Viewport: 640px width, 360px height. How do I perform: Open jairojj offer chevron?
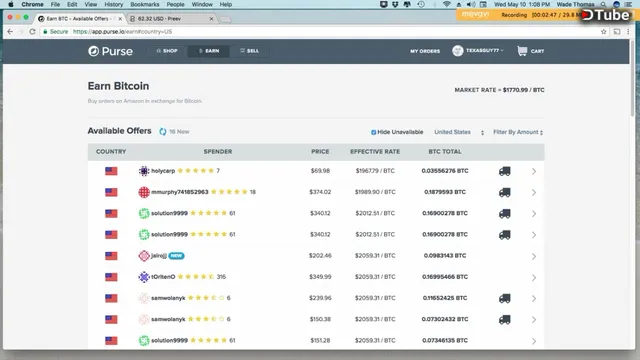click(534, 256)
